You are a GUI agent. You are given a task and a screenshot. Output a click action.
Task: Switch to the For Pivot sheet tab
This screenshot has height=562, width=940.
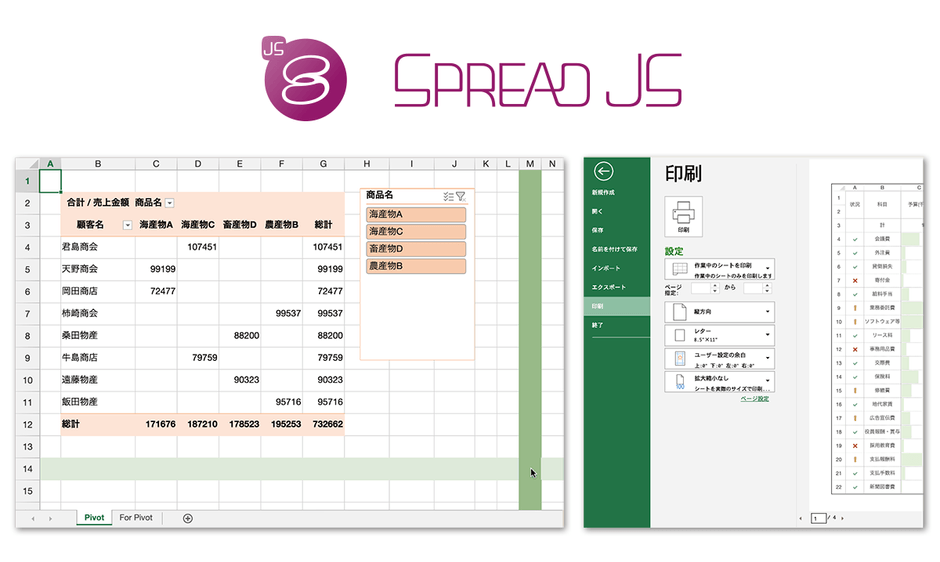pyautogui.click(x=136, y=518)
